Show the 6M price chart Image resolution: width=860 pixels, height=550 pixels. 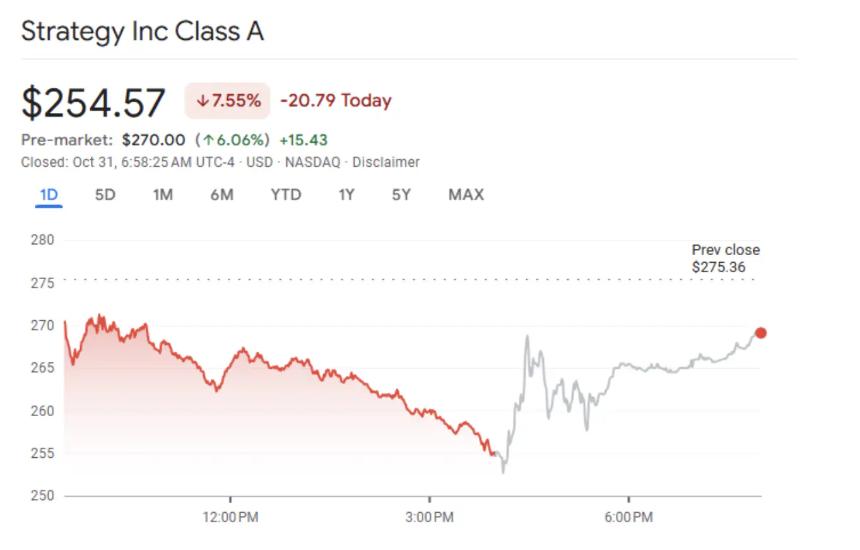pyautogui.click(x=222, y=195)
